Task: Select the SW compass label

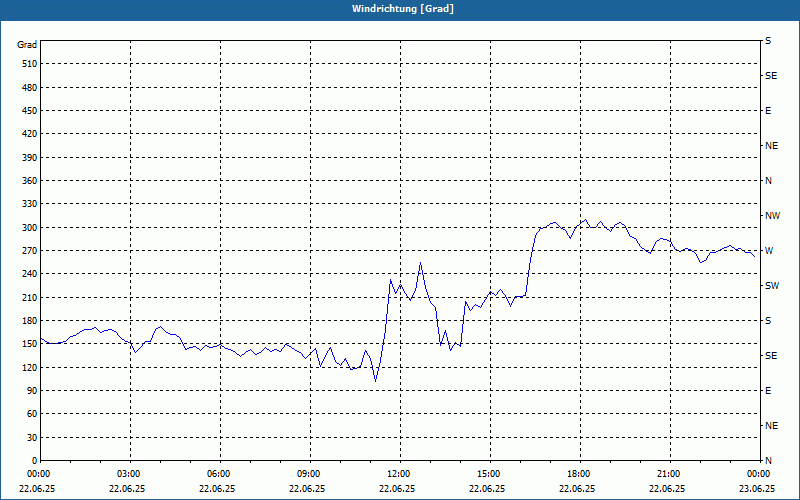Action: click(x=772, y=286)
